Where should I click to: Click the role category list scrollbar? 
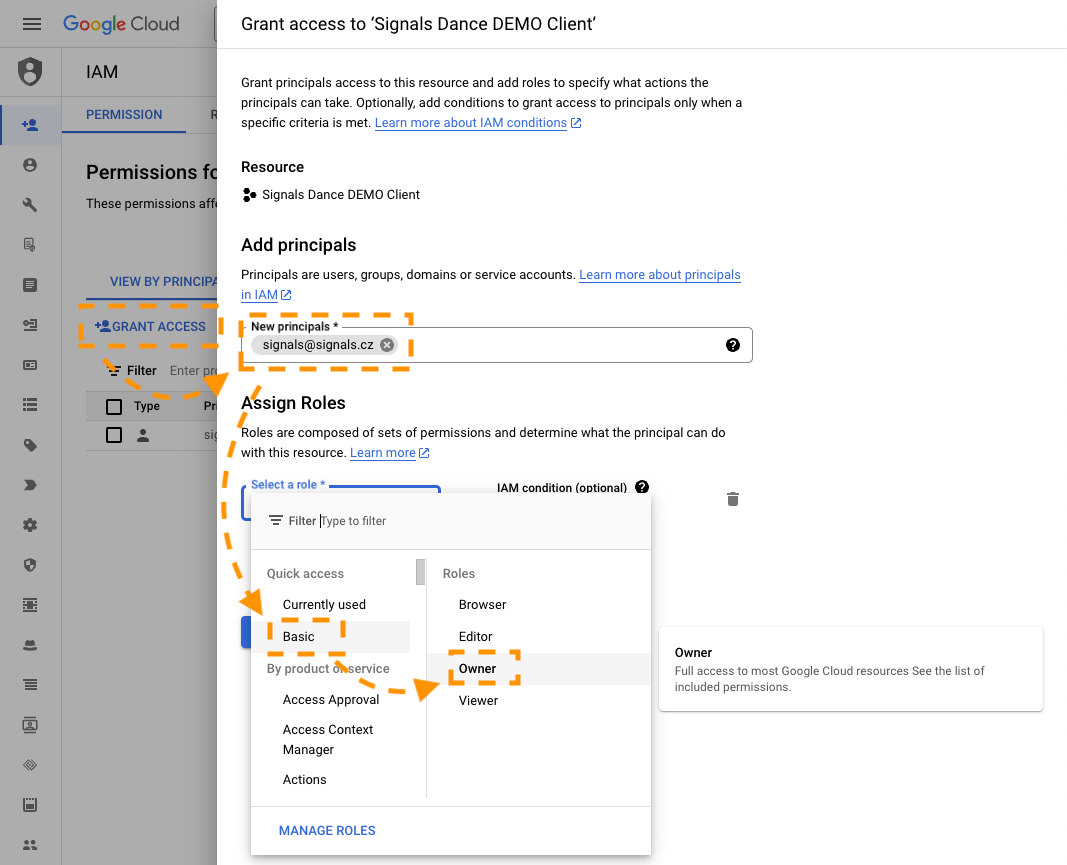point(420,572)
